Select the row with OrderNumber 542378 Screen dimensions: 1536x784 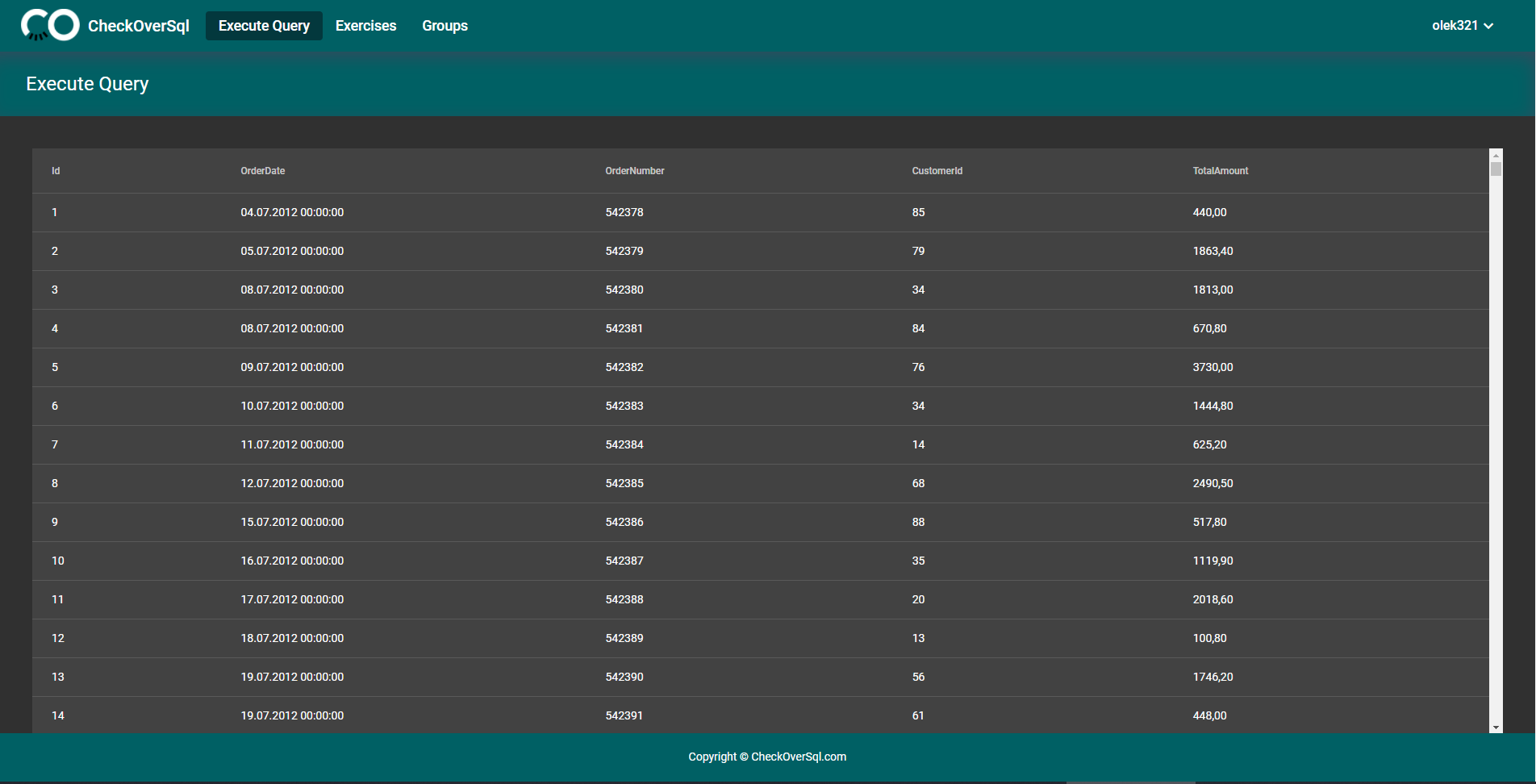pos(761,213)
